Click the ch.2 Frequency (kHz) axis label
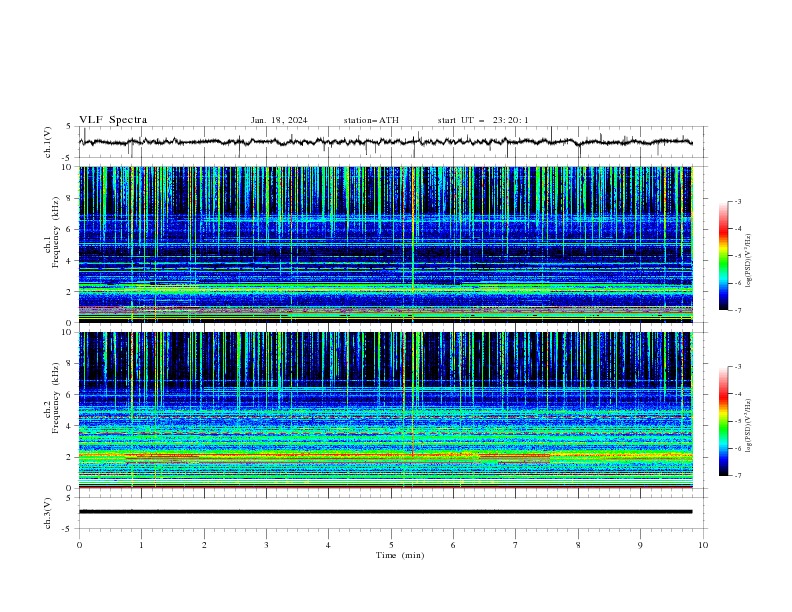This screenshot has width=792, height=612. [52, 398]
